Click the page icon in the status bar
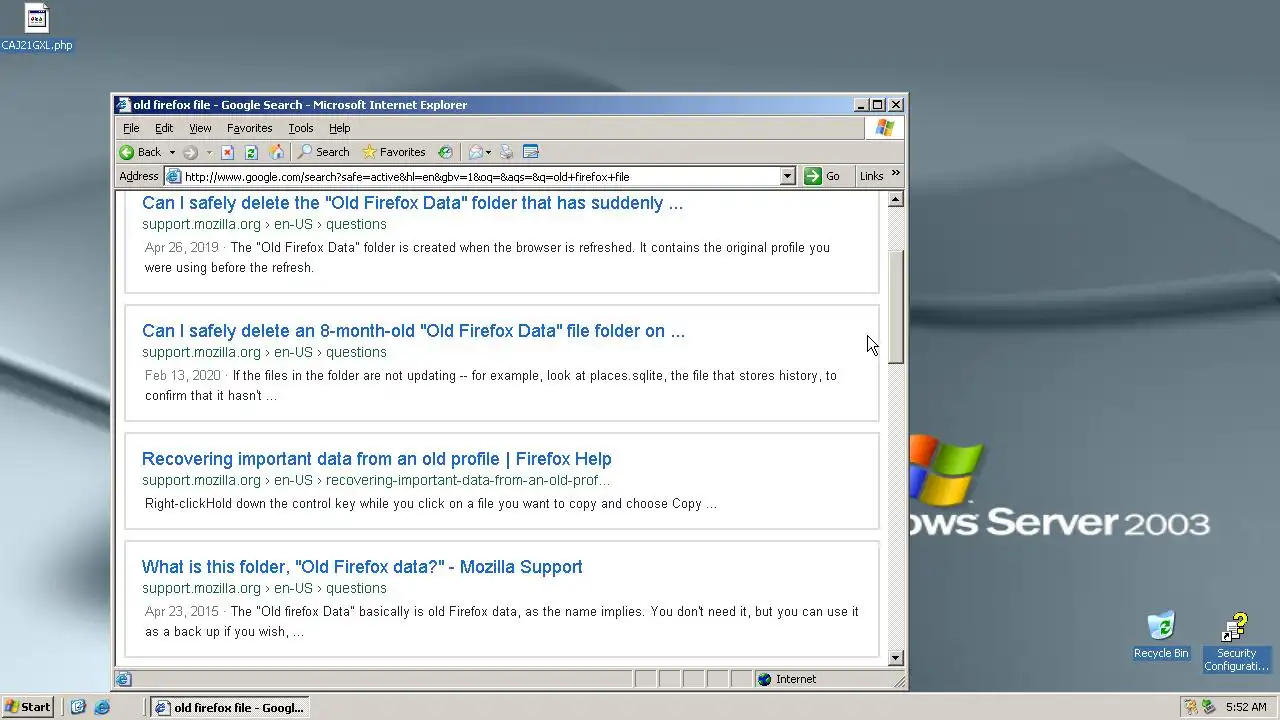The width and height of the screenshot is (1280, 720). [x=123, y=679]
